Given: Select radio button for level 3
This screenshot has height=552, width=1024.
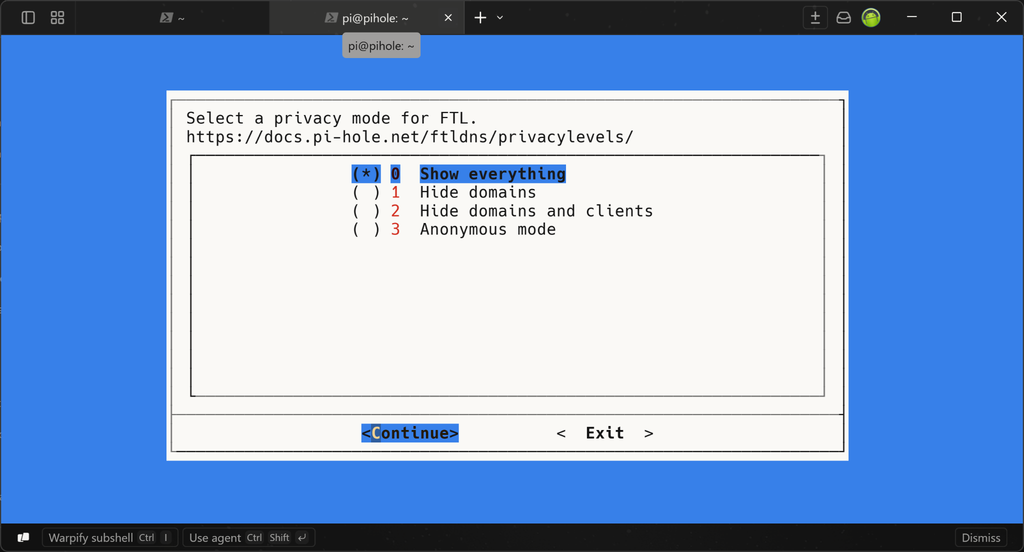Looking at the screenshot, I should (x=366, y=229).
